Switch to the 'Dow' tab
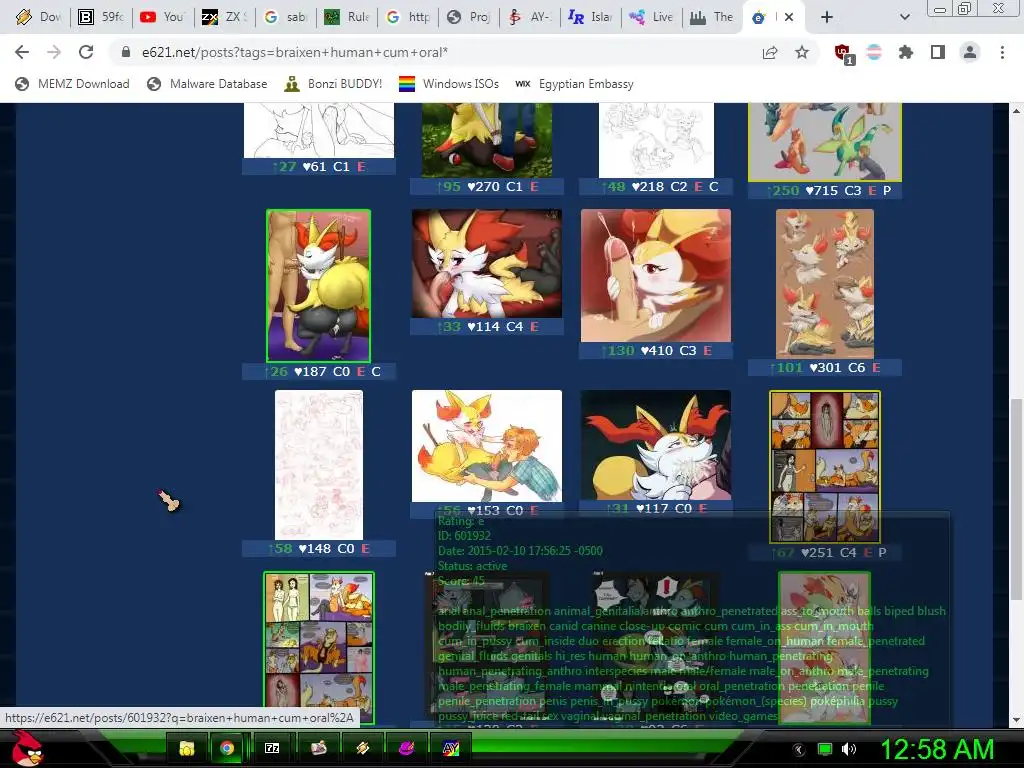 click(x=39, y=17)
